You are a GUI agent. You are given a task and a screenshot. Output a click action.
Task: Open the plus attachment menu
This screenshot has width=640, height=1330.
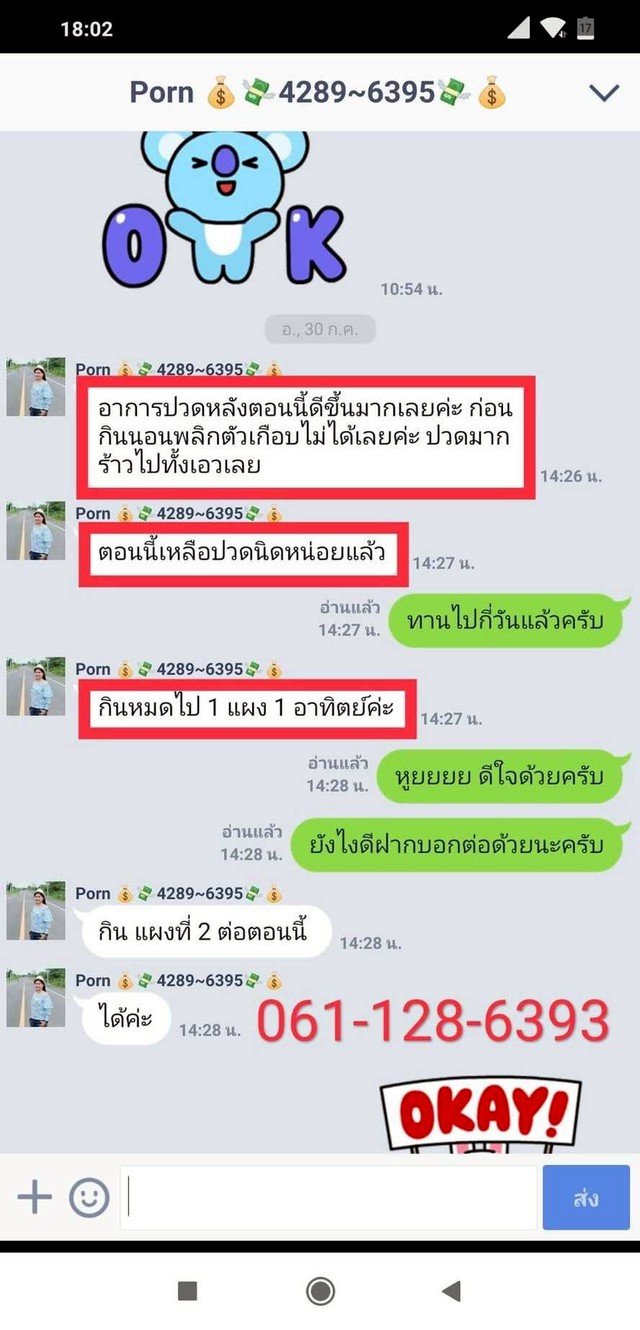pyautogui.click(x=34, y=1196)
